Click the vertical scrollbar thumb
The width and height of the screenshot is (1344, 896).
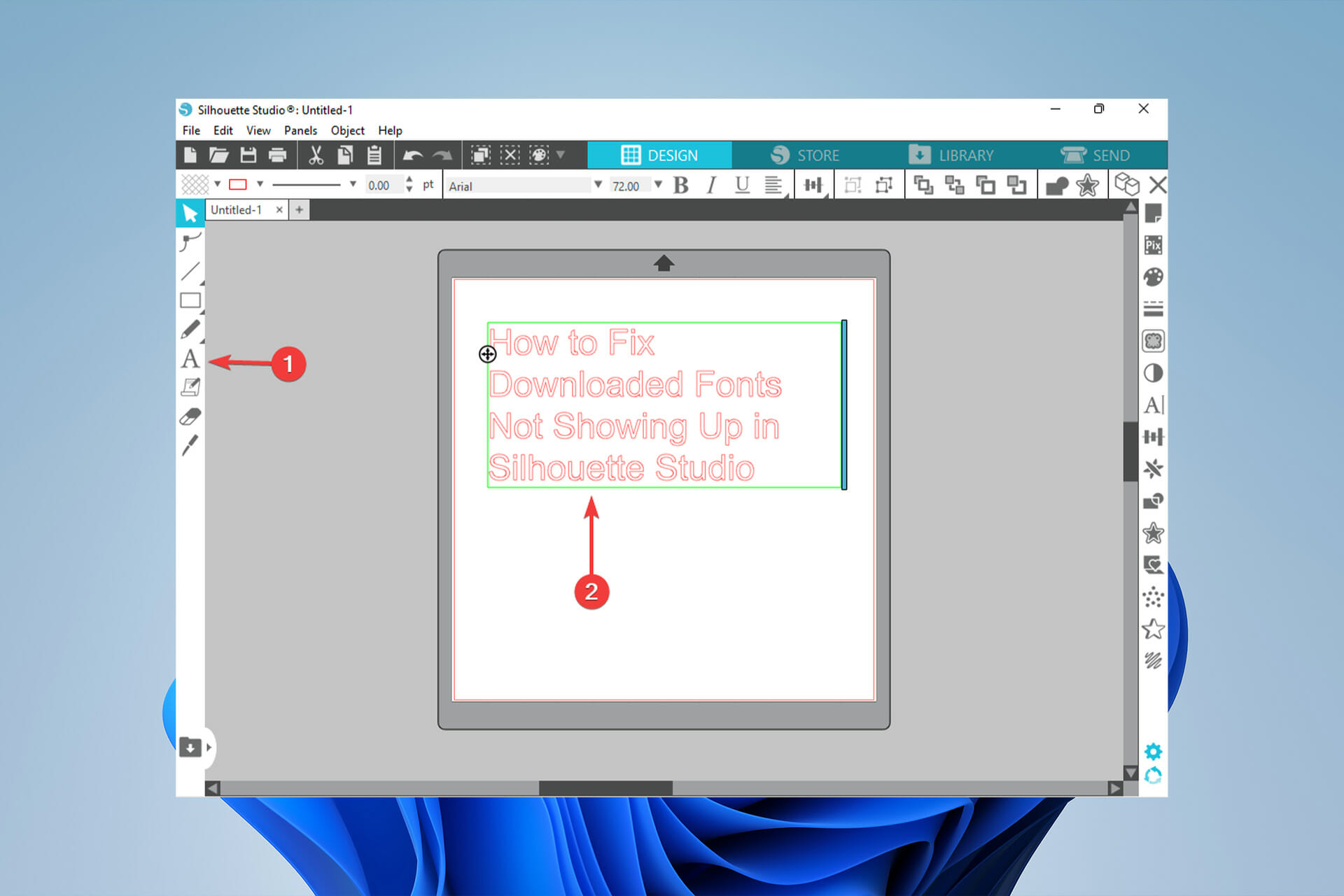(x=1130, y=451)
